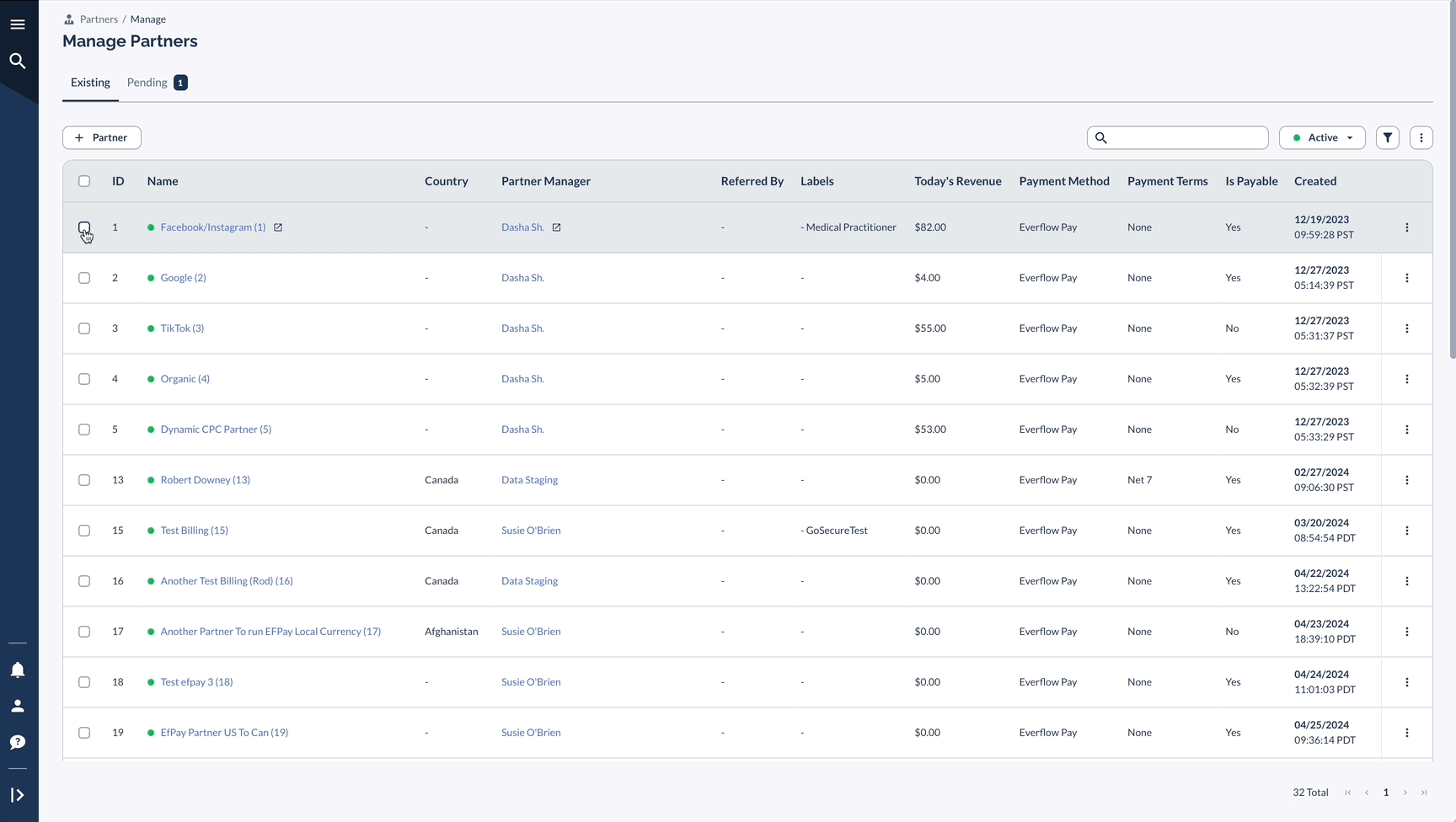Open Another Partner To run EFPay Local Currency
Image resolution: width=1456 pixels, height=822 pixels.
270,632
